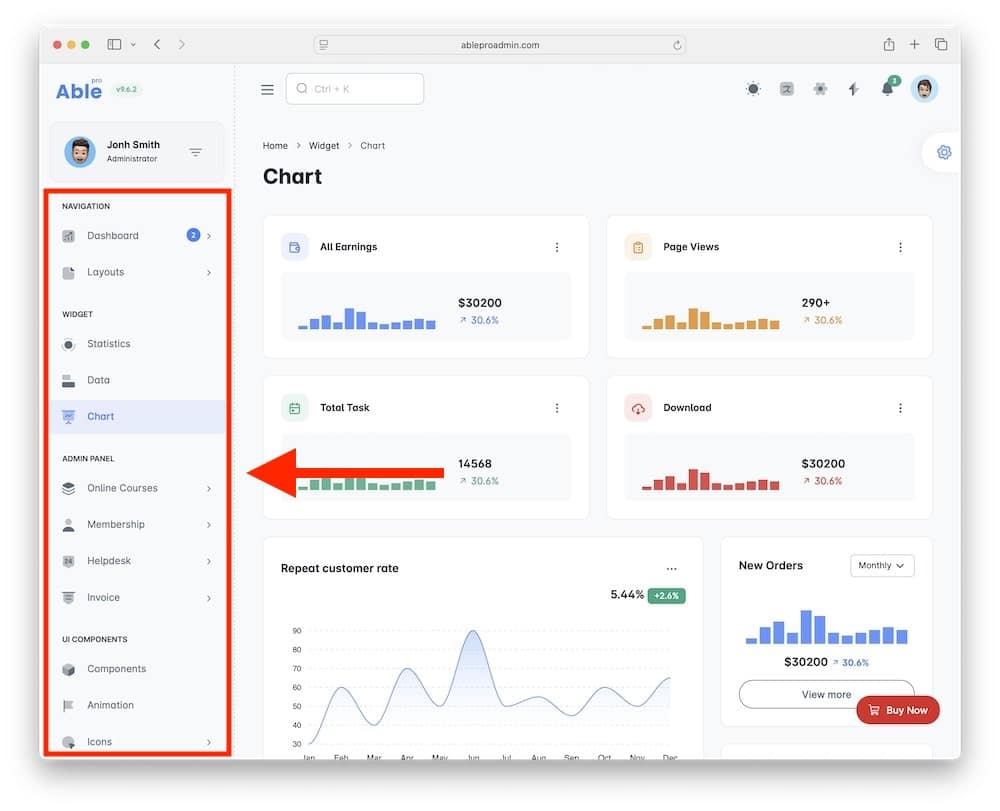Click the lightning bolt quick-actions icon

[x=853, y=89]
